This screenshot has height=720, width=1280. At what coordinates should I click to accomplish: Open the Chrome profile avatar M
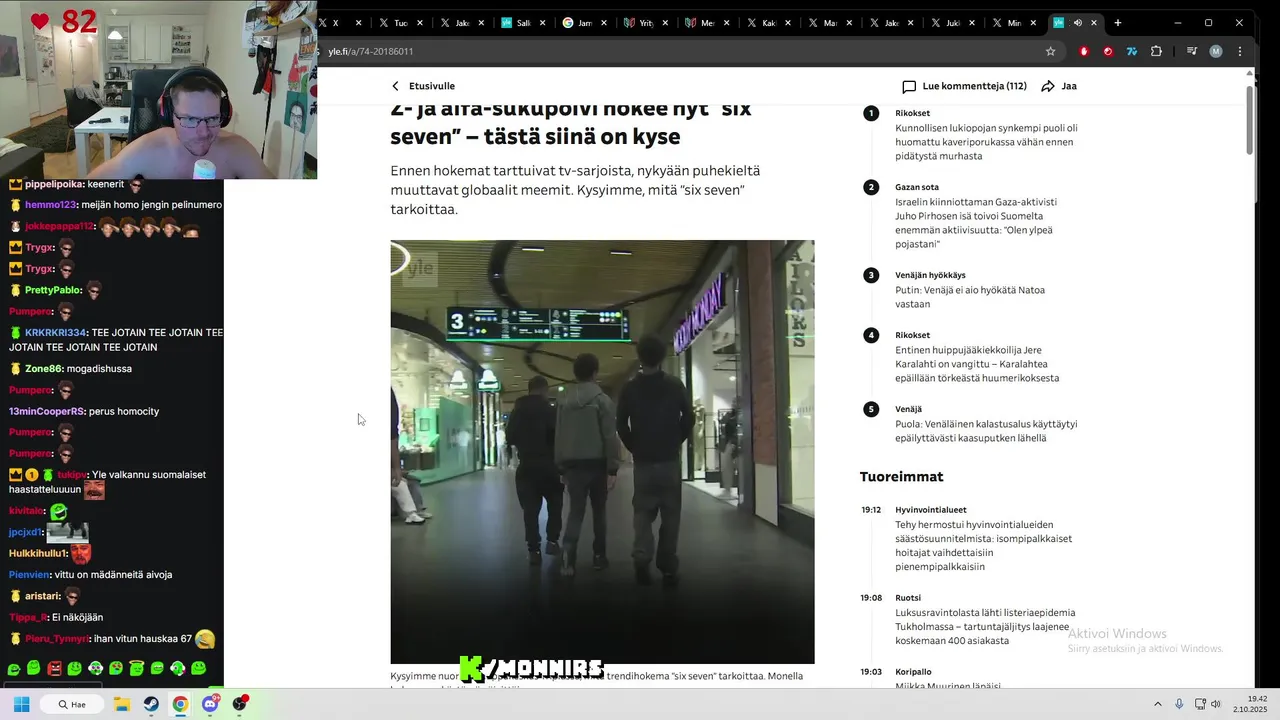[1216, 51]
